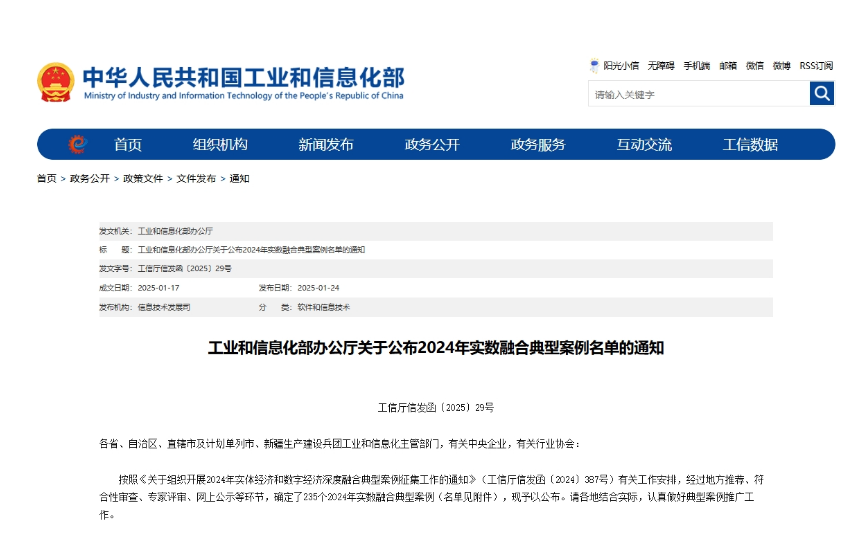865x534 pixels.
Task: Click the bold article headline
Action: tap(436, 348)
